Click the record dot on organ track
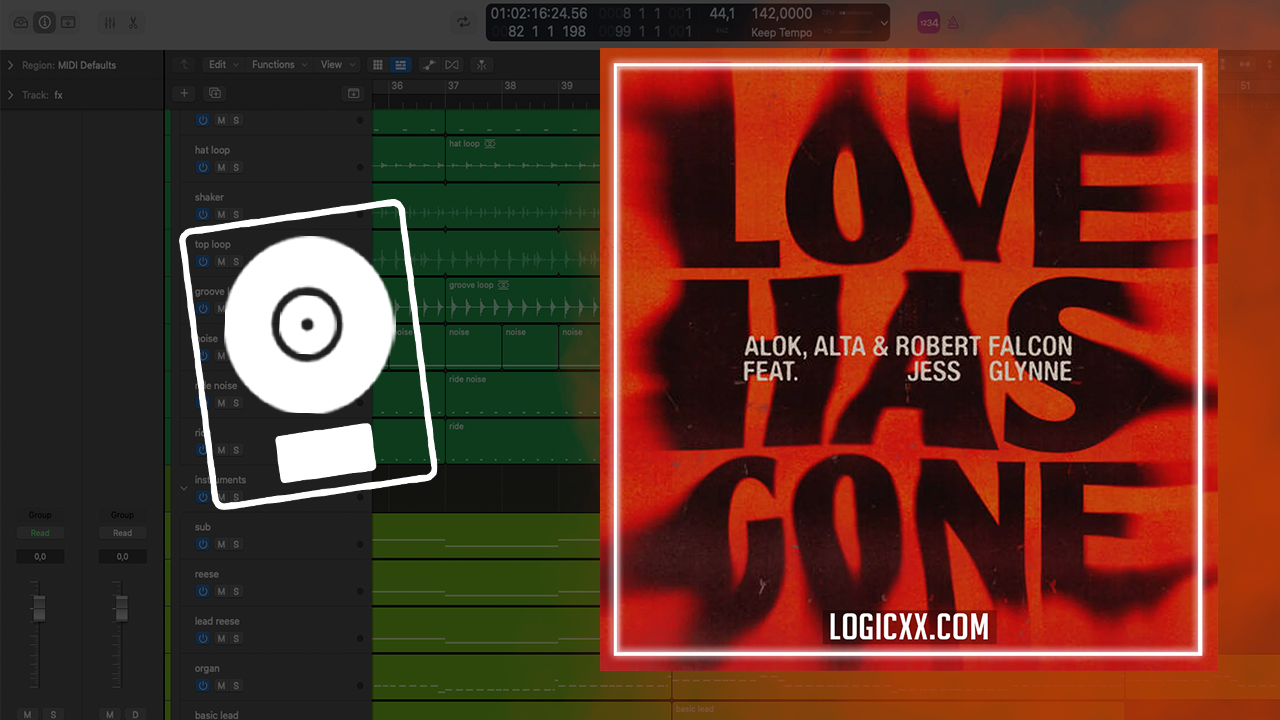The image size is (1280, 720). pos(360,685)
